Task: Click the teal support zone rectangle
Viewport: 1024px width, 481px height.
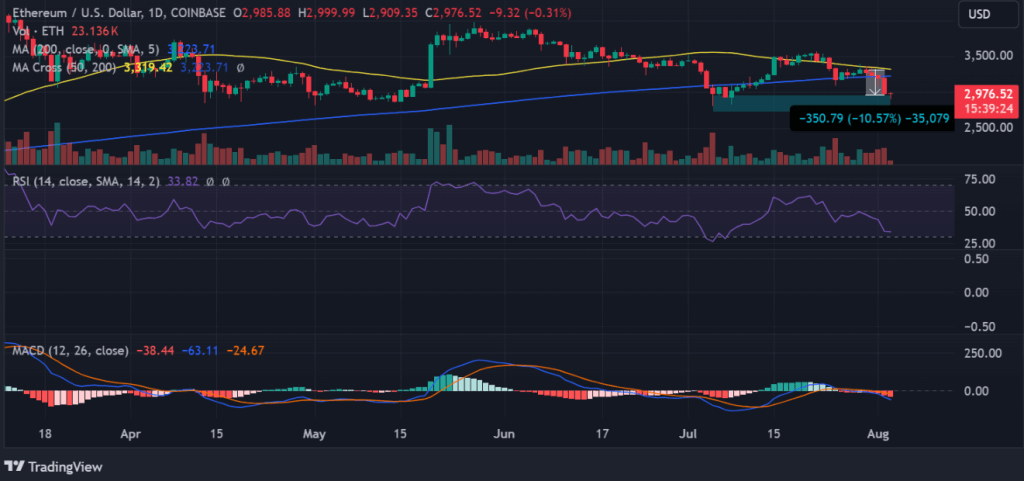Action: coord(801,102)
